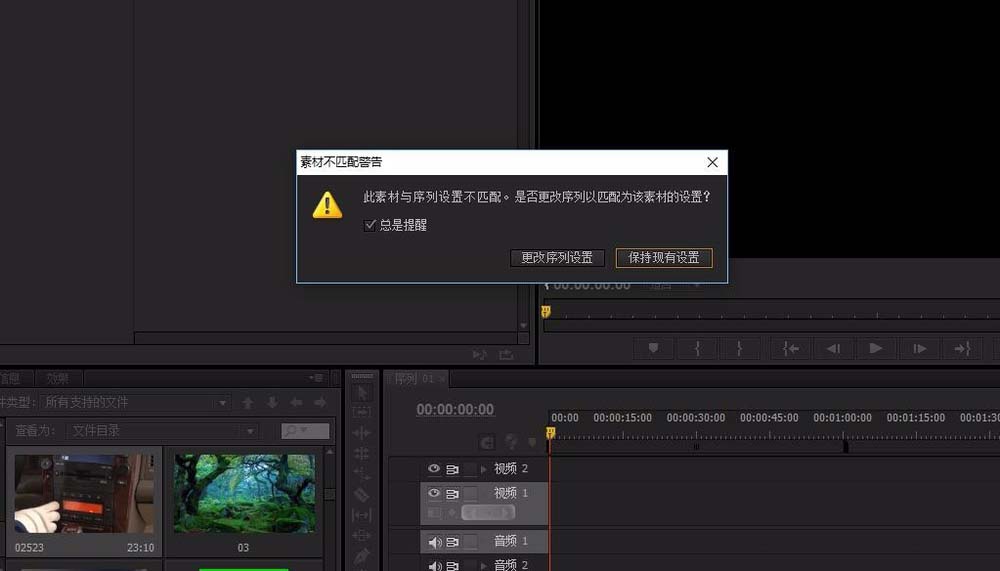The height and width of the screenshot is (571, 1000).
Task: Toggle sync lock on 视频 2
Action: [452, 469]
